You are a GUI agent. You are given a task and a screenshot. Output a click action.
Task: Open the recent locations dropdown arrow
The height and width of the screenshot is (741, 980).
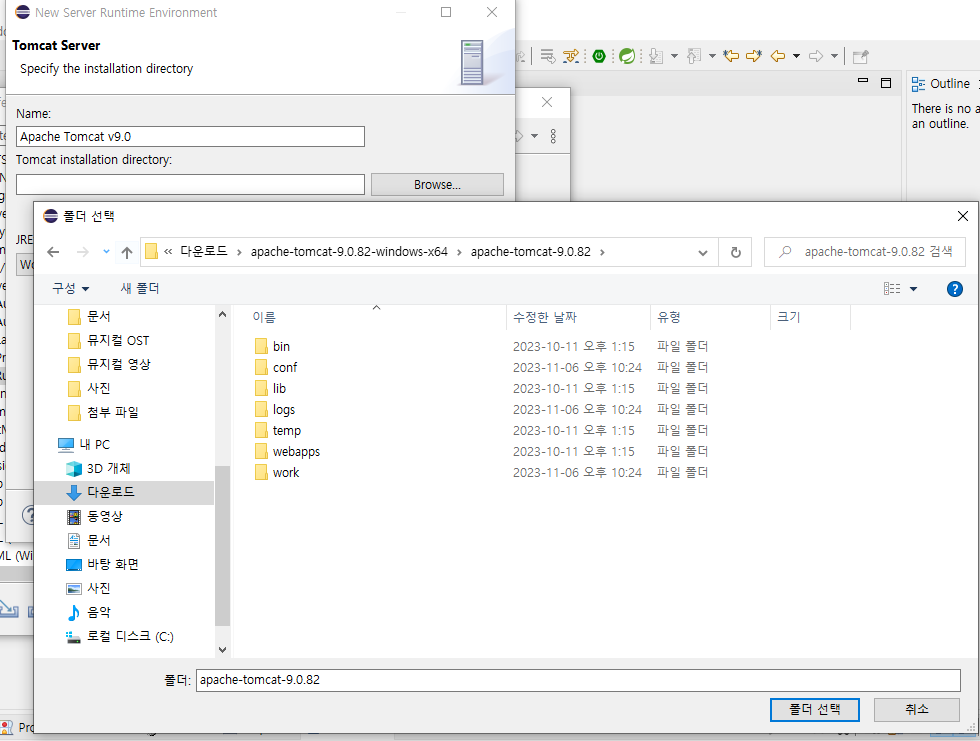click(106, 252)
